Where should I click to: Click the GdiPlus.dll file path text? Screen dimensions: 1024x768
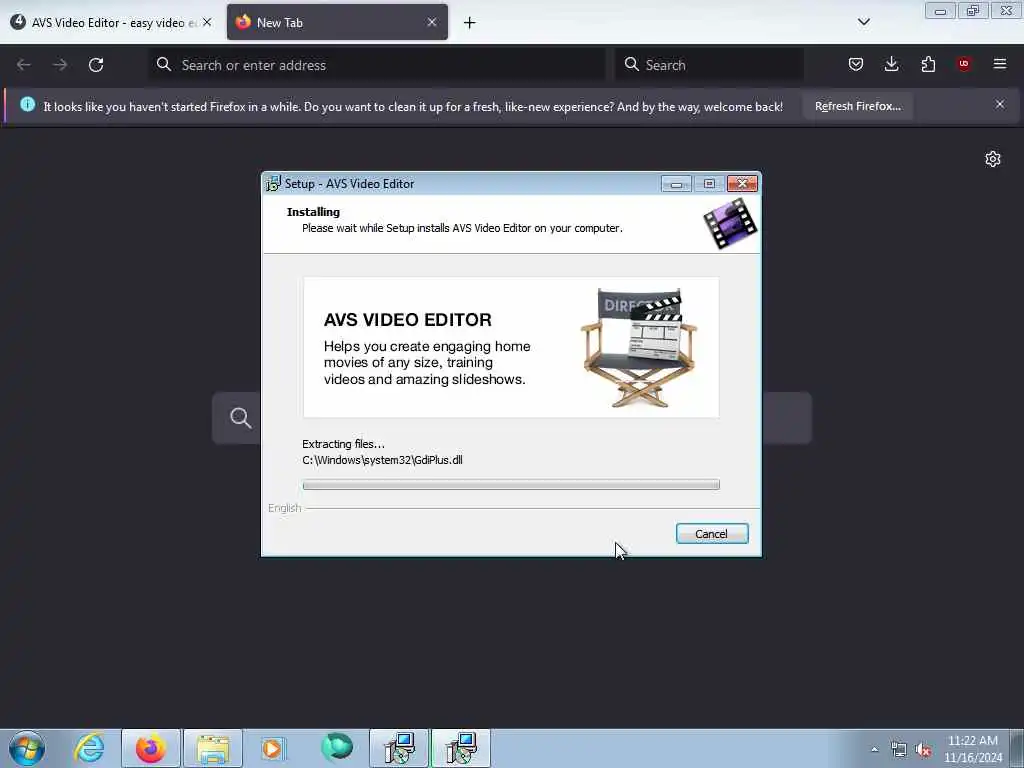coord(382,460)
